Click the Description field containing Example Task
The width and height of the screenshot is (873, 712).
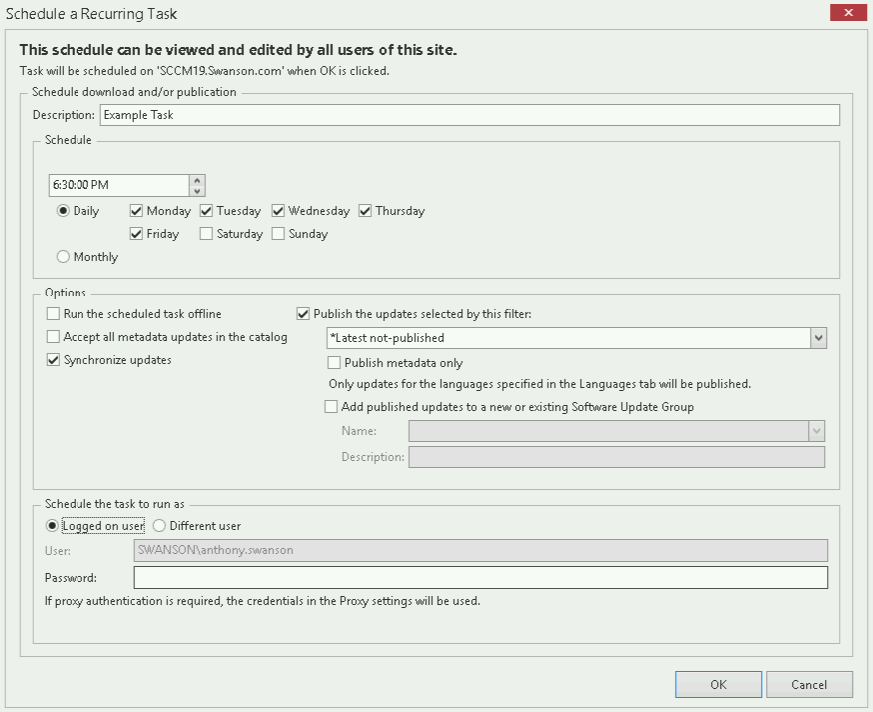469,115
